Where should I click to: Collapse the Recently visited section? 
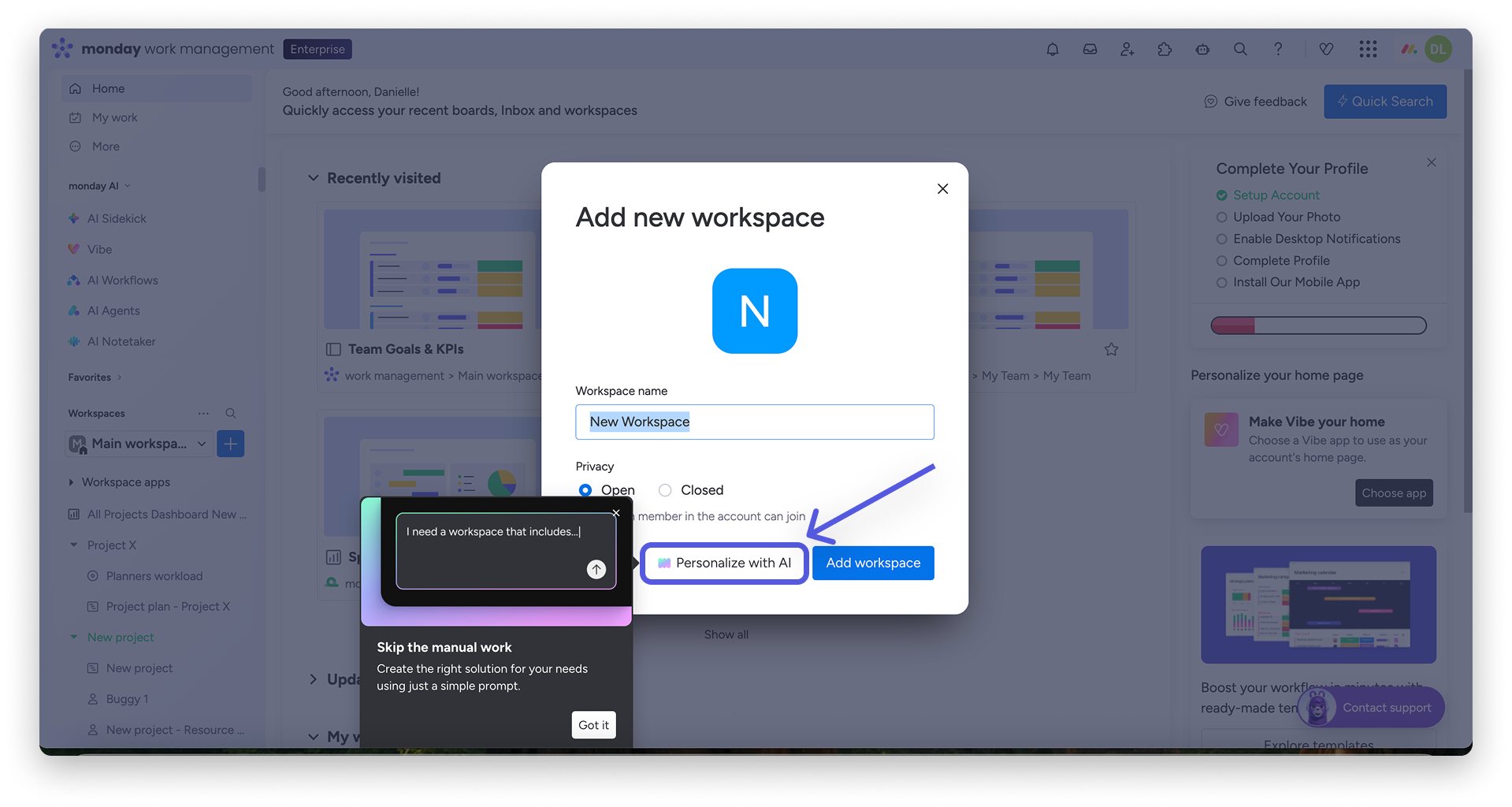coord(314,178)
